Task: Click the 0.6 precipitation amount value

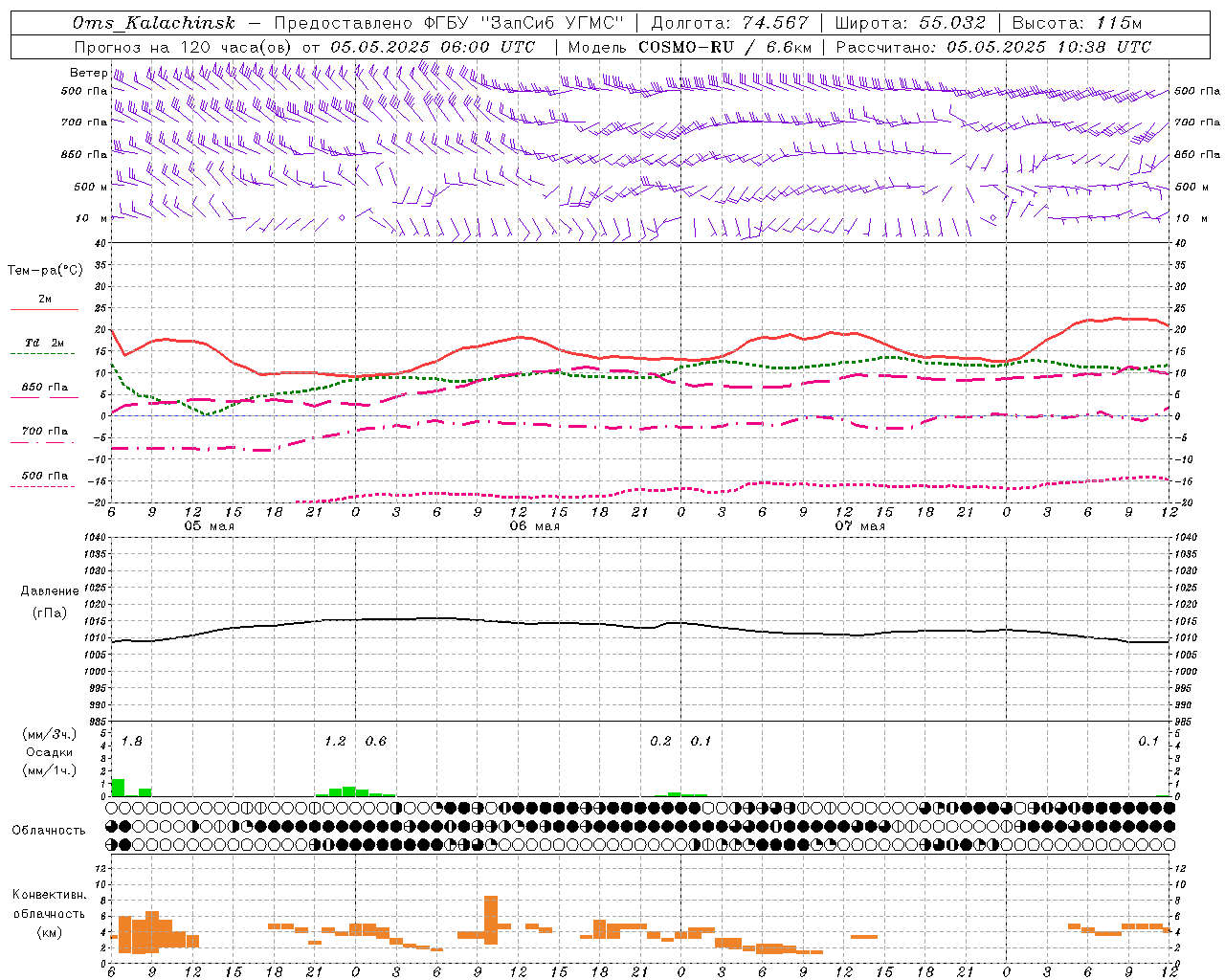Action: point(376,742)
